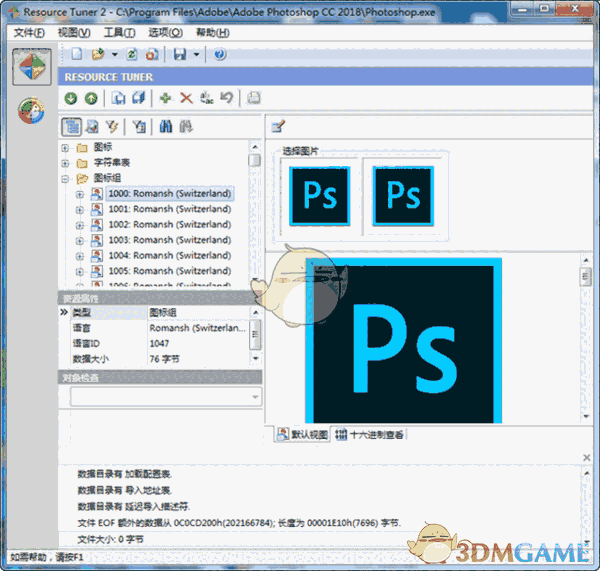This screenshot has width=600, height=571.
Task: Open the 选项(O) menu
Action: (x=166, y=33)
